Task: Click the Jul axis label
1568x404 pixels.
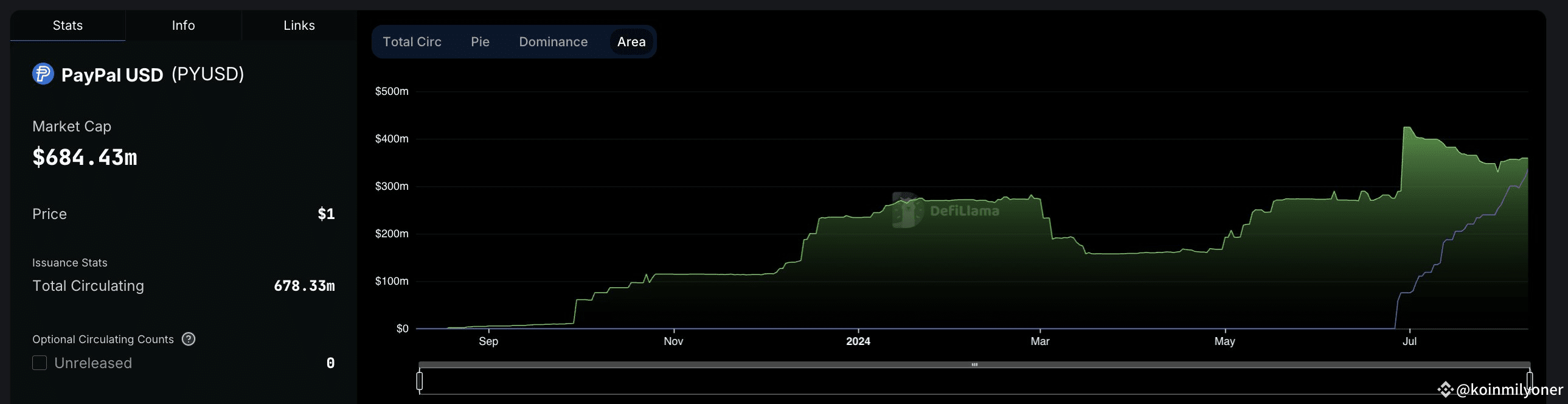Action: [1410, 341]
